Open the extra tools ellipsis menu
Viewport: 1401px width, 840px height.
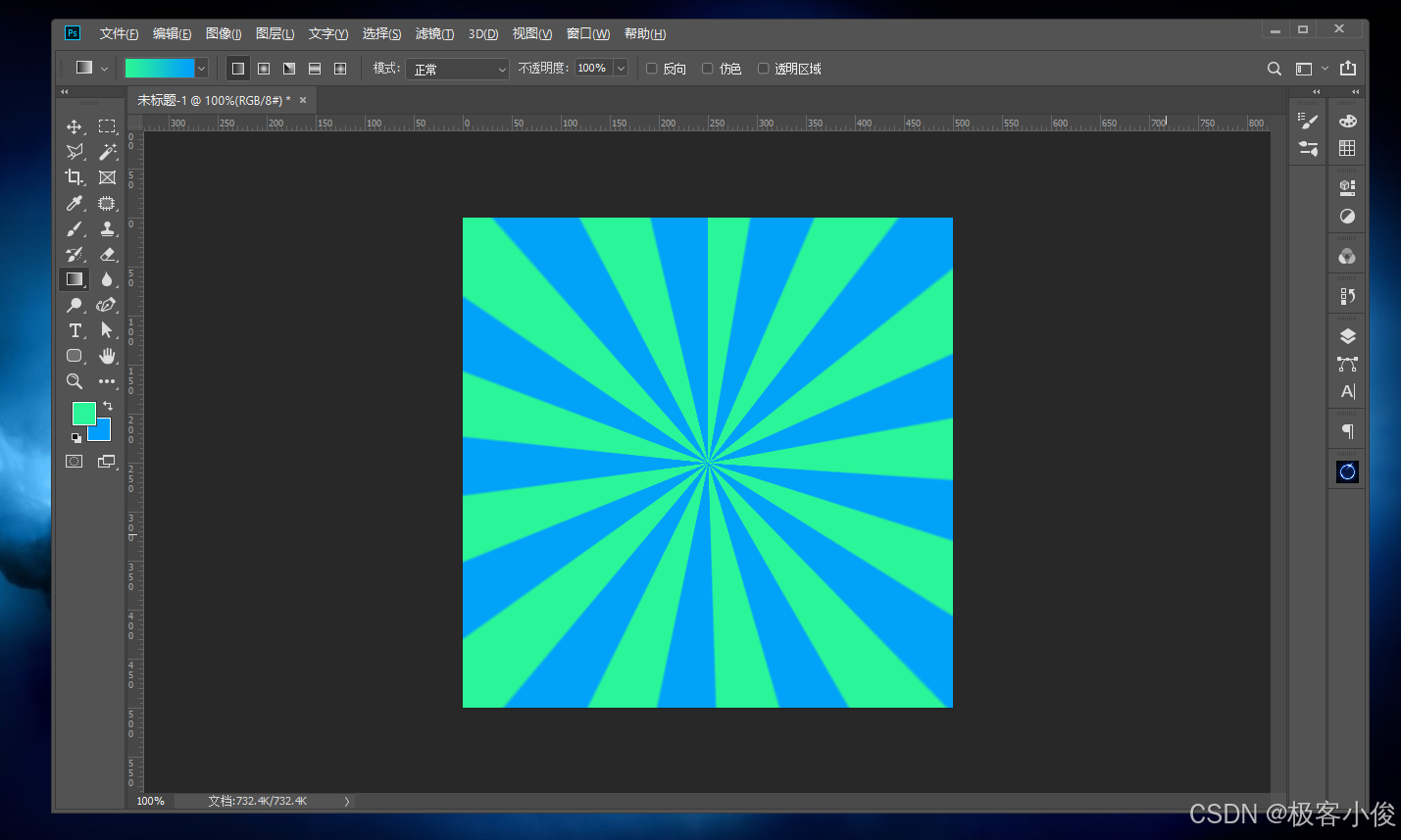point(107,381)
